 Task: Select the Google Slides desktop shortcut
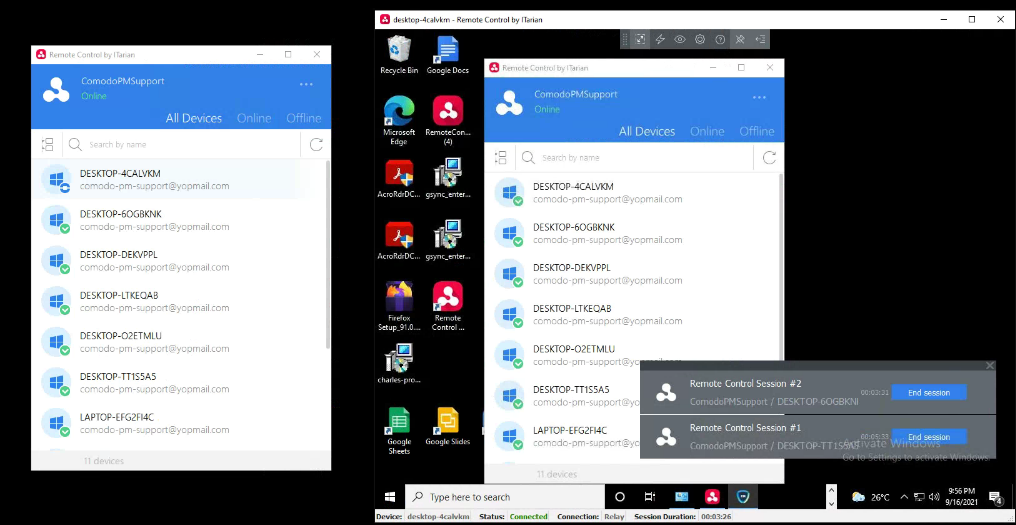[x=448, y=426]
